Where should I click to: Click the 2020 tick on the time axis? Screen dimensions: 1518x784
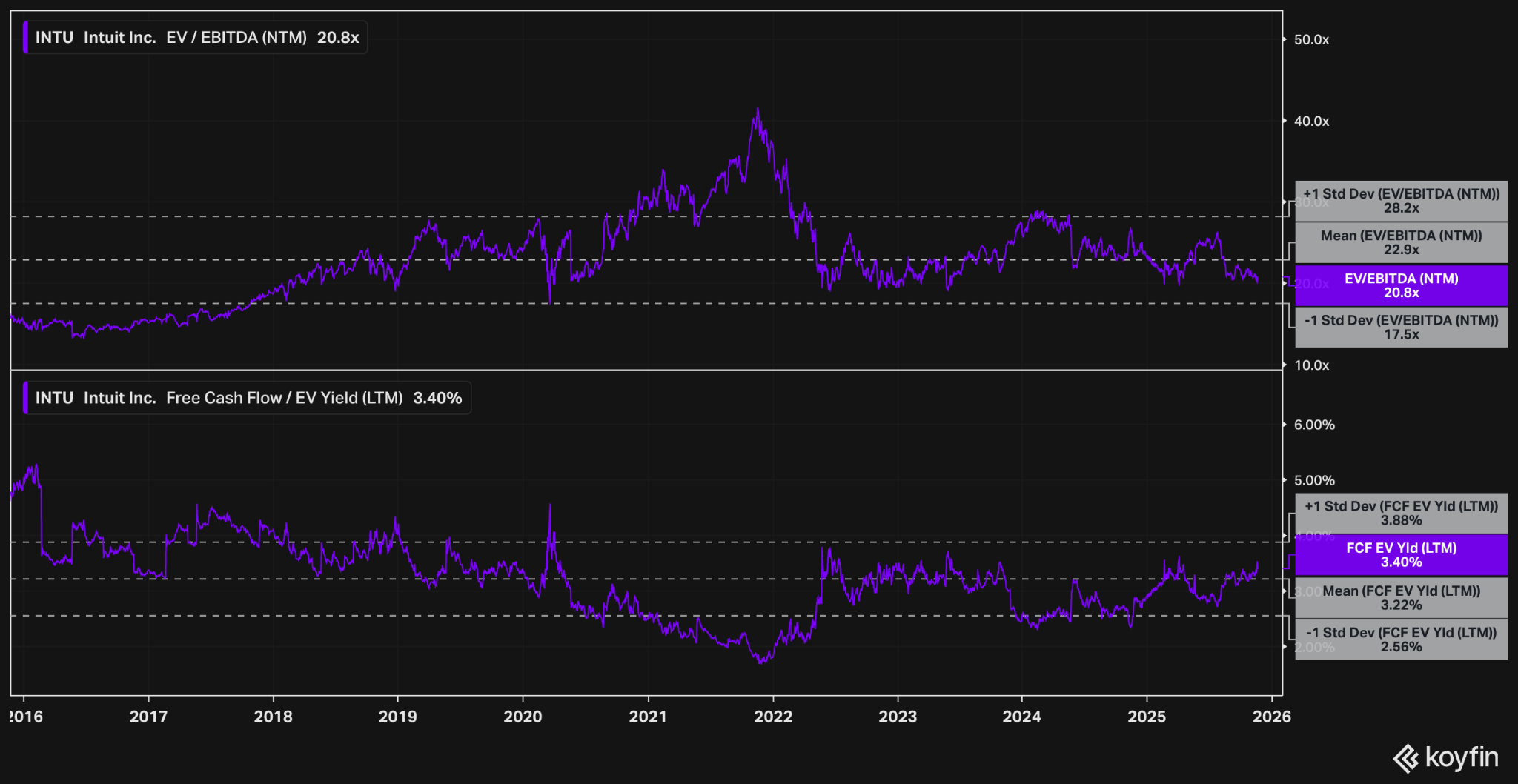[x=523, y=717]
